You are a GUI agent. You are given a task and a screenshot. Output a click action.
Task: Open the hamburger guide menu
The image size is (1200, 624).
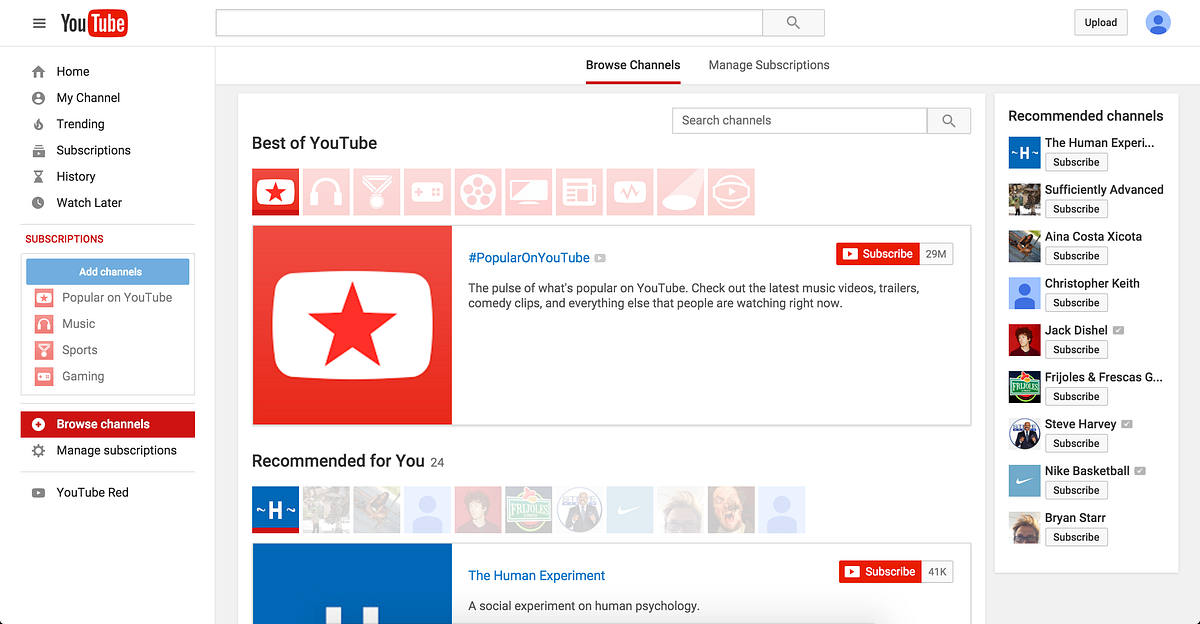39,23
